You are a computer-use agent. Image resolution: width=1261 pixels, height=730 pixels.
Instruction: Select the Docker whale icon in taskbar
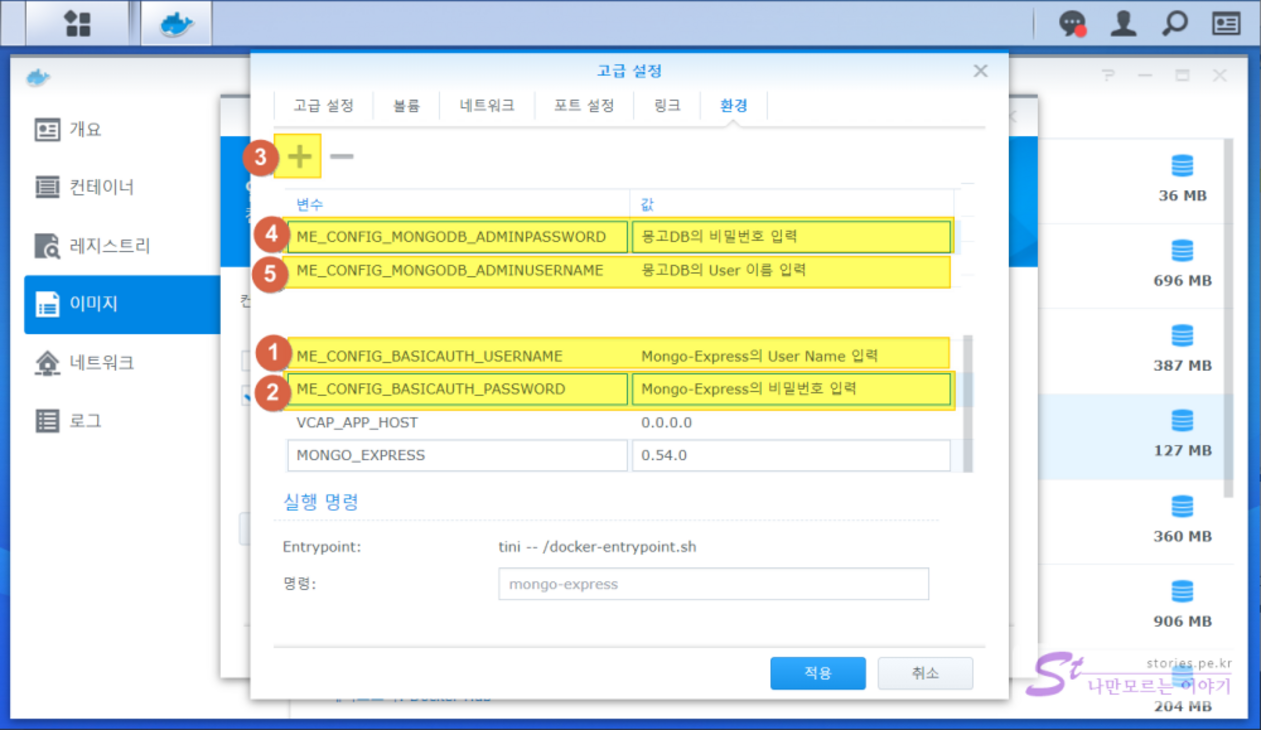(176, 23)
